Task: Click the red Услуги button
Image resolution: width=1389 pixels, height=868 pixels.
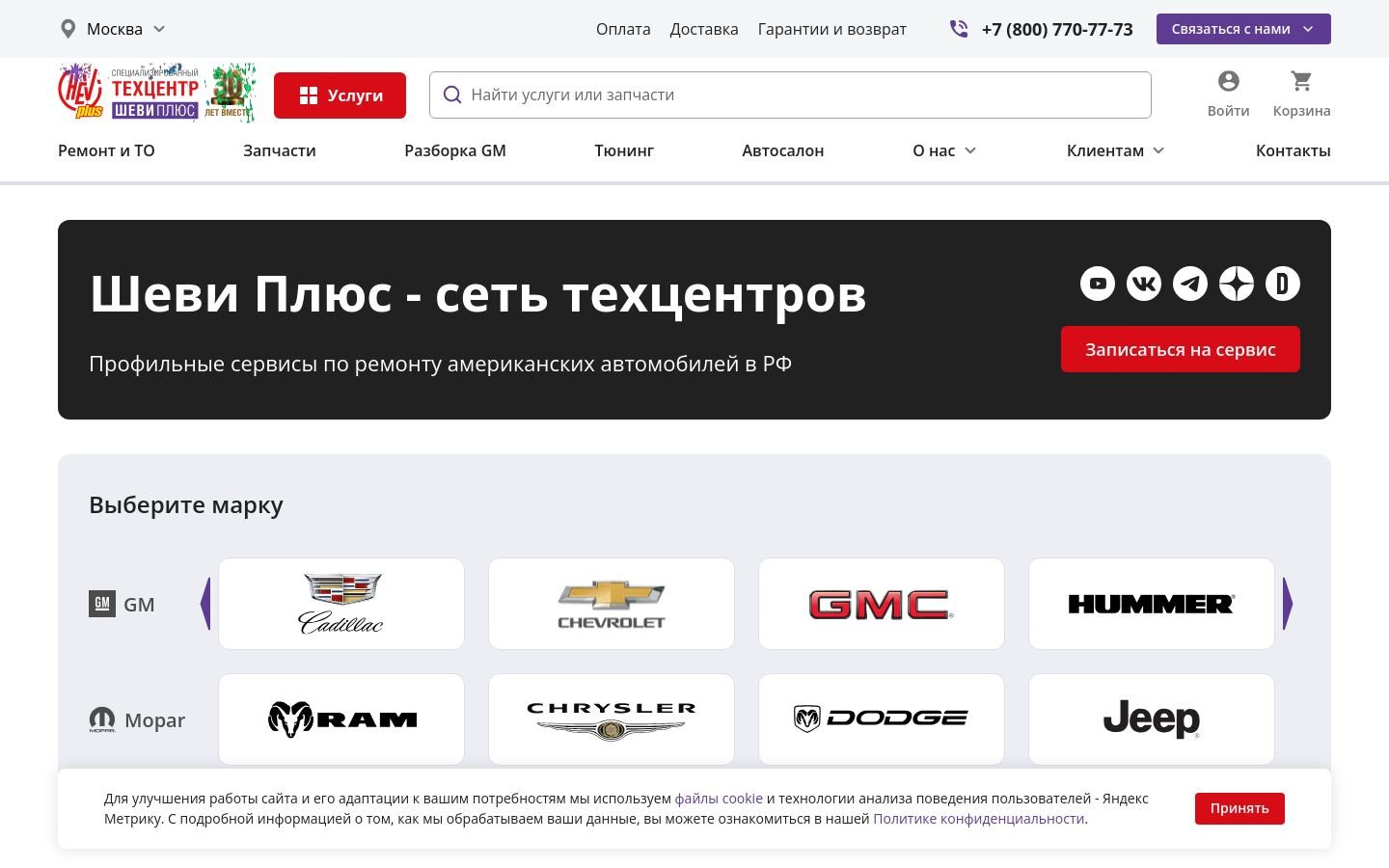Action: (340, 95)
